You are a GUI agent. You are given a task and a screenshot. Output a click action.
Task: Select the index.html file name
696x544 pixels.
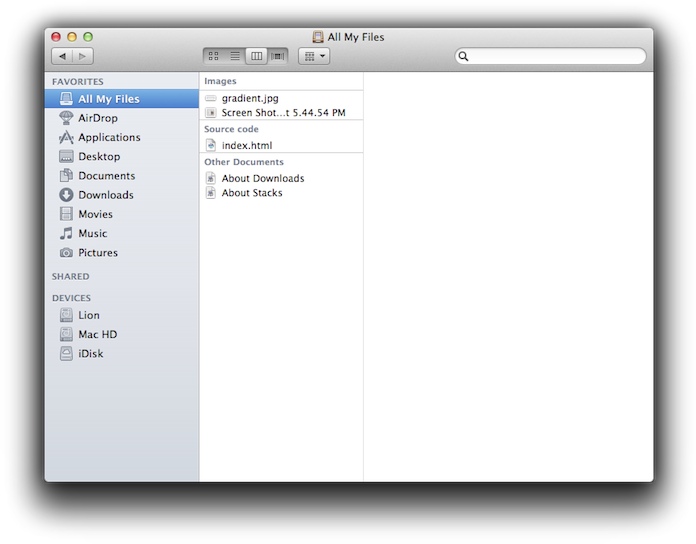[247, 145]
